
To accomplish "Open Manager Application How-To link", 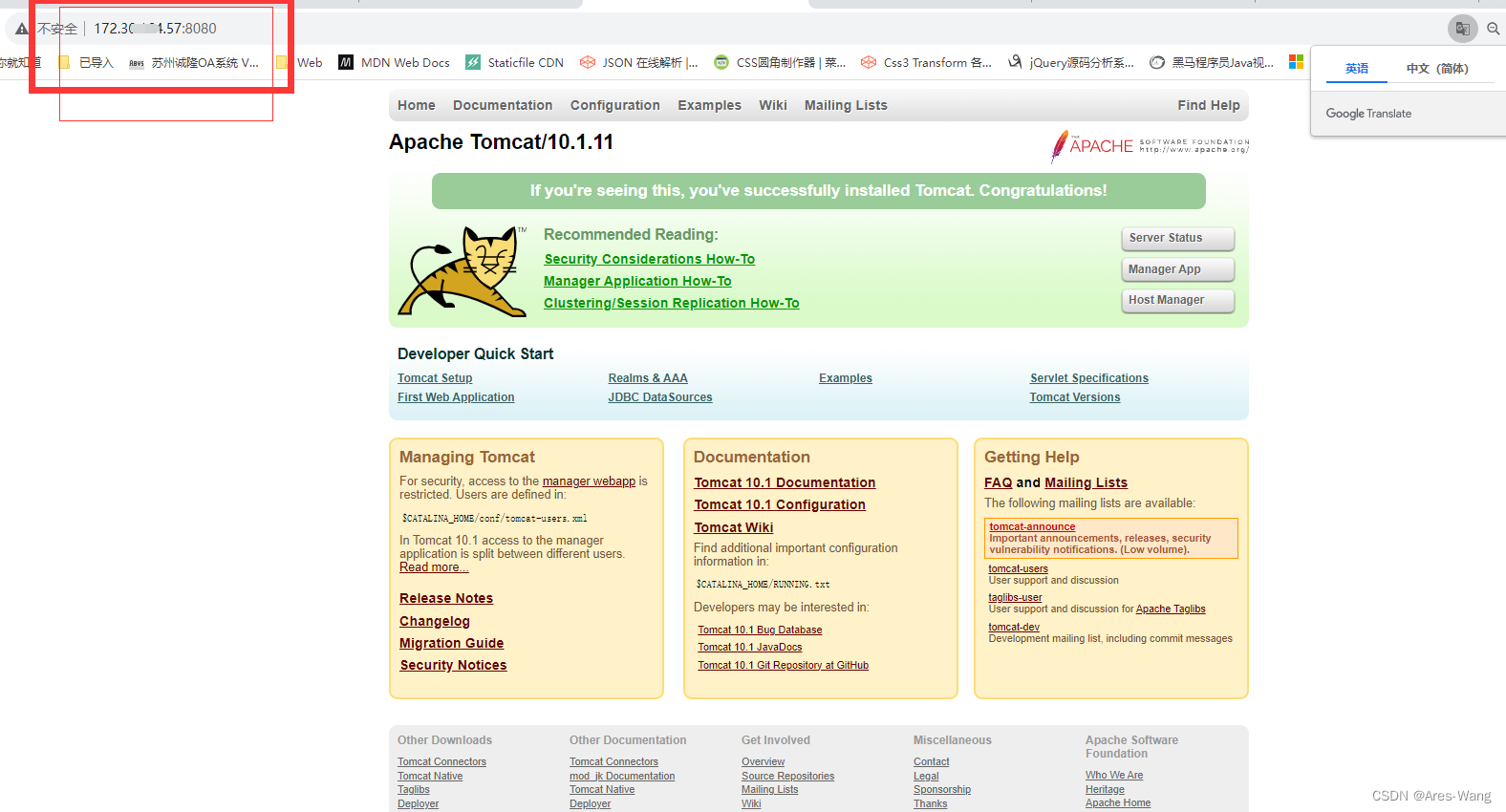I will tap(637, 281).
